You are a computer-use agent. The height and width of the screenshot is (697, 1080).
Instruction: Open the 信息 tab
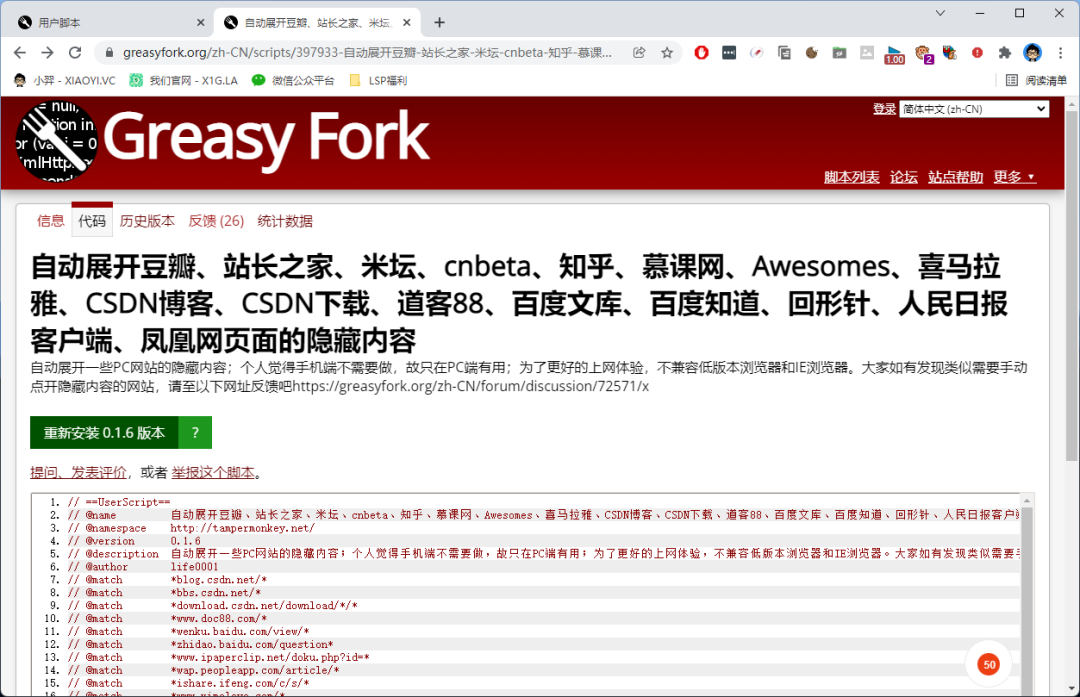pos(50,221)
